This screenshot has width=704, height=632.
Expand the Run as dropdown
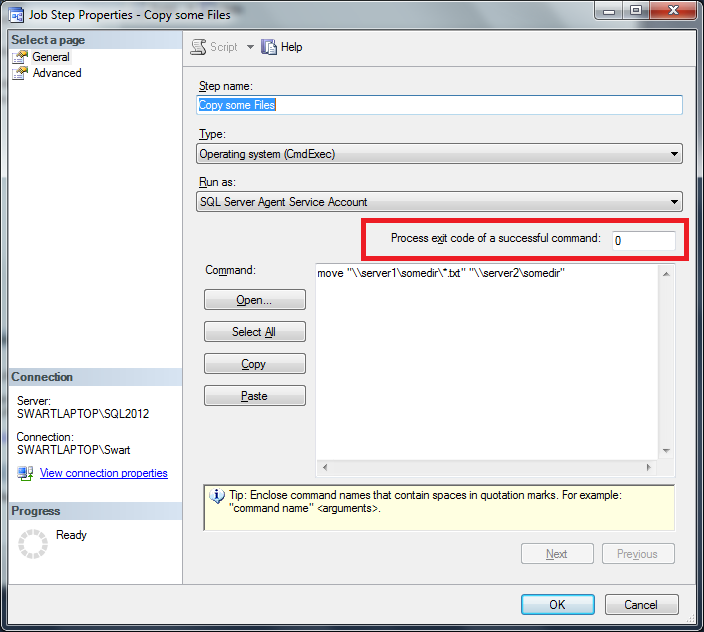tap(674, 202)
